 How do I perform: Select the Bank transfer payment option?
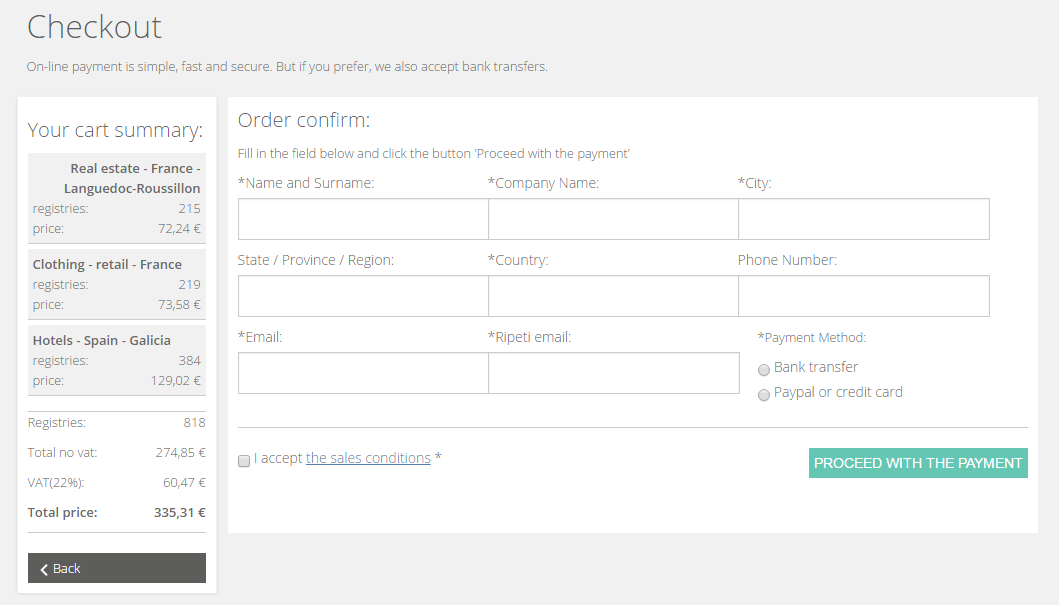point(764,369)
